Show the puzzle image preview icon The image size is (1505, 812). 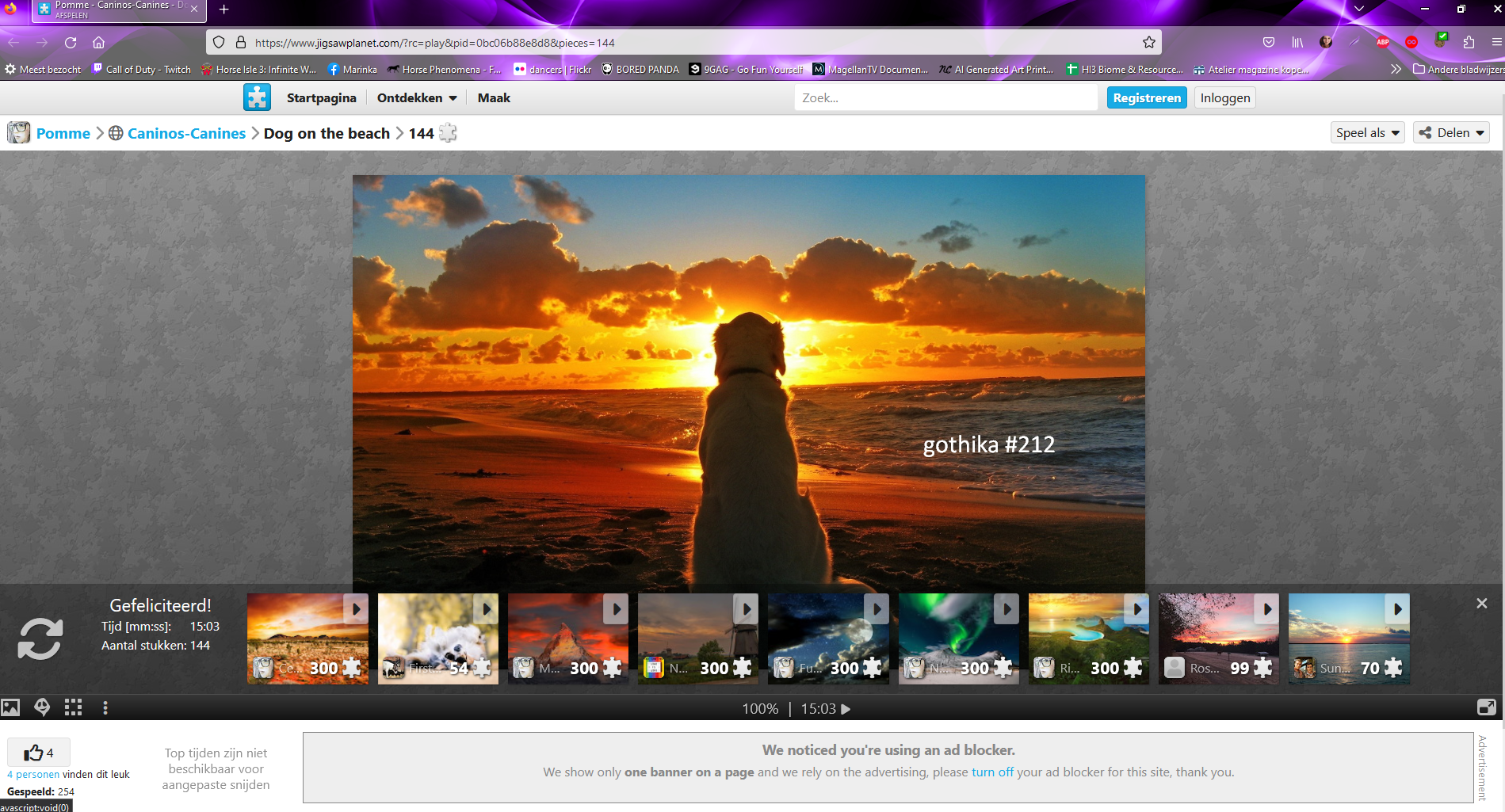coord(10,707)
